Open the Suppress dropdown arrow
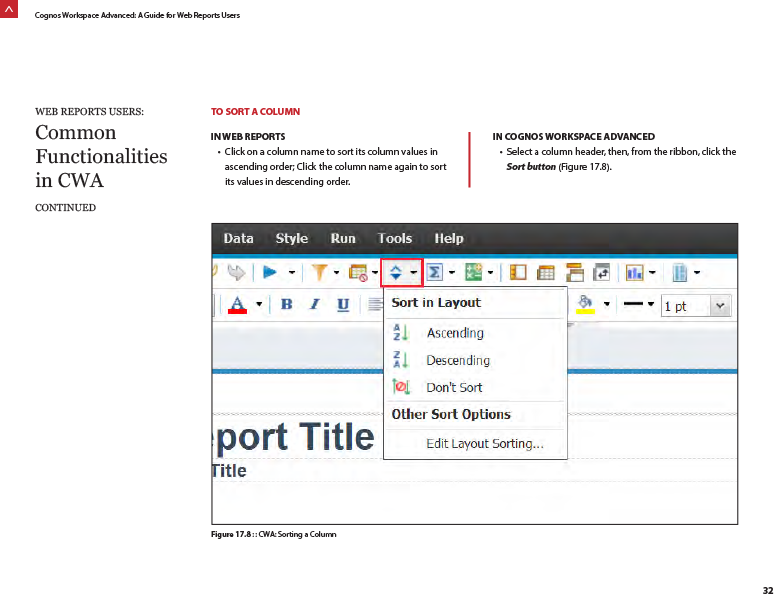This screenshot has height=598, width=783. coord(375,273)
